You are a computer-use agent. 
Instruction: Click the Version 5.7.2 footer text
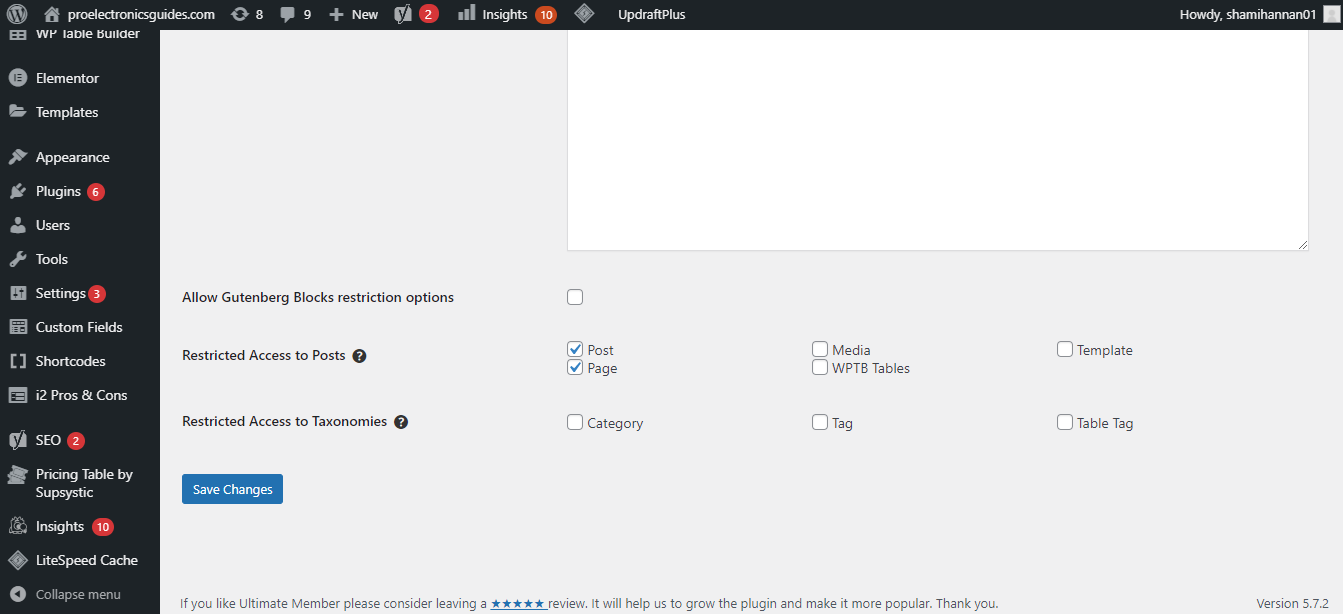pyautogui.click(x=1294, y=604)
